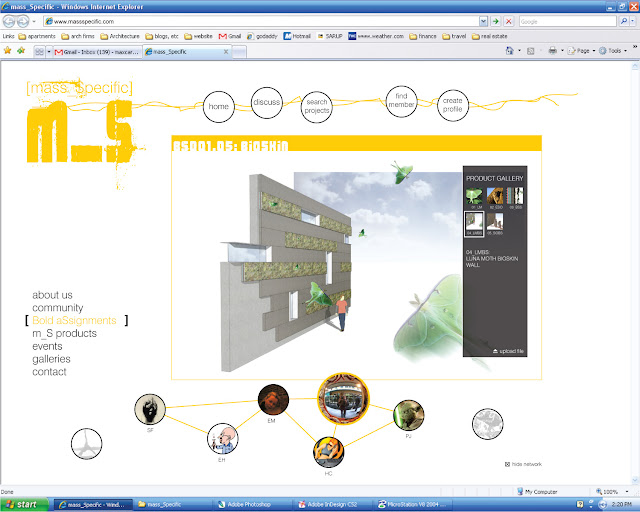
Task: Open the Architecture favorites folder
Action: tap(120, 36)
